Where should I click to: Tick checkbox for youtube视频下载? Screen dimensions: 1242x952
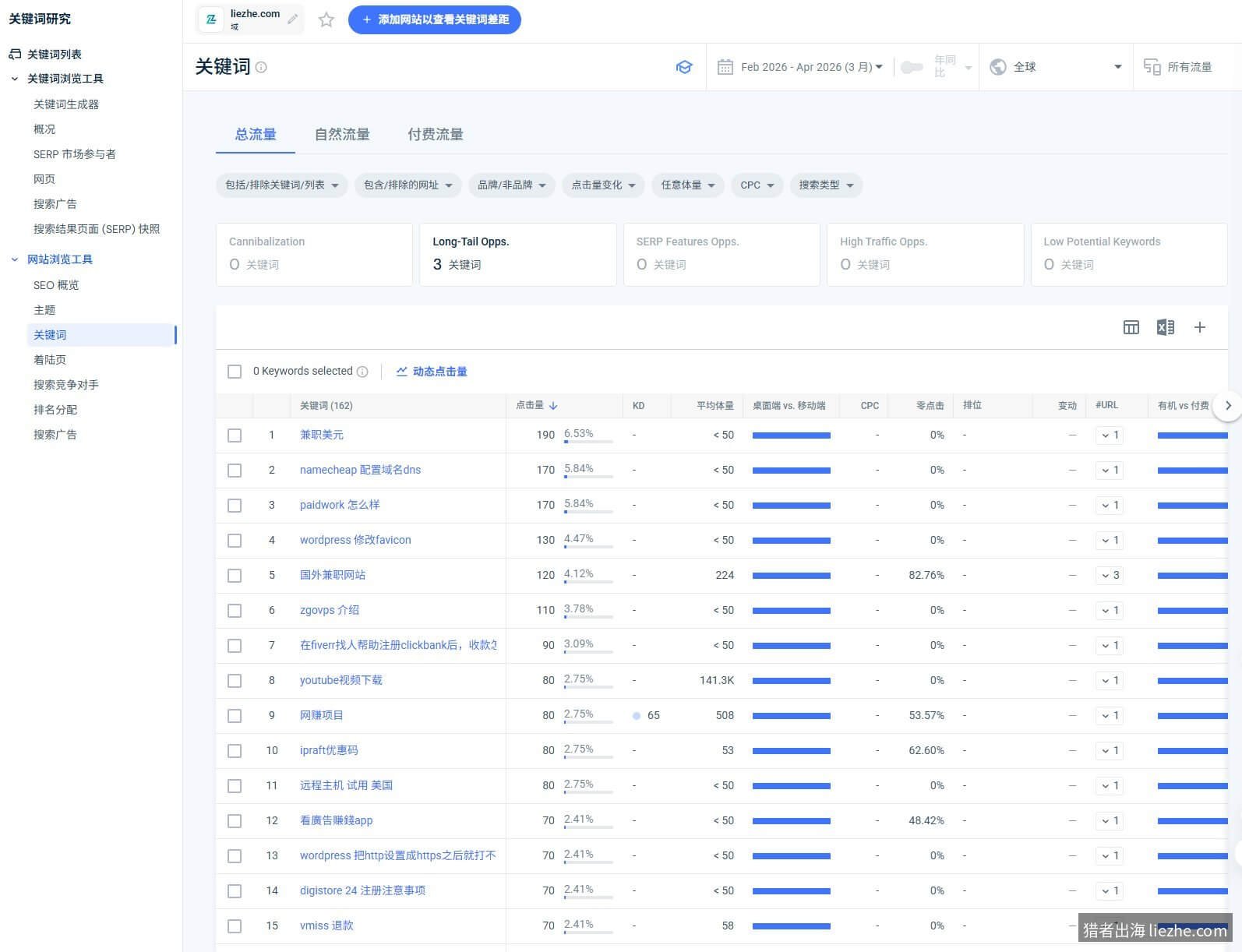coord(235,681)
